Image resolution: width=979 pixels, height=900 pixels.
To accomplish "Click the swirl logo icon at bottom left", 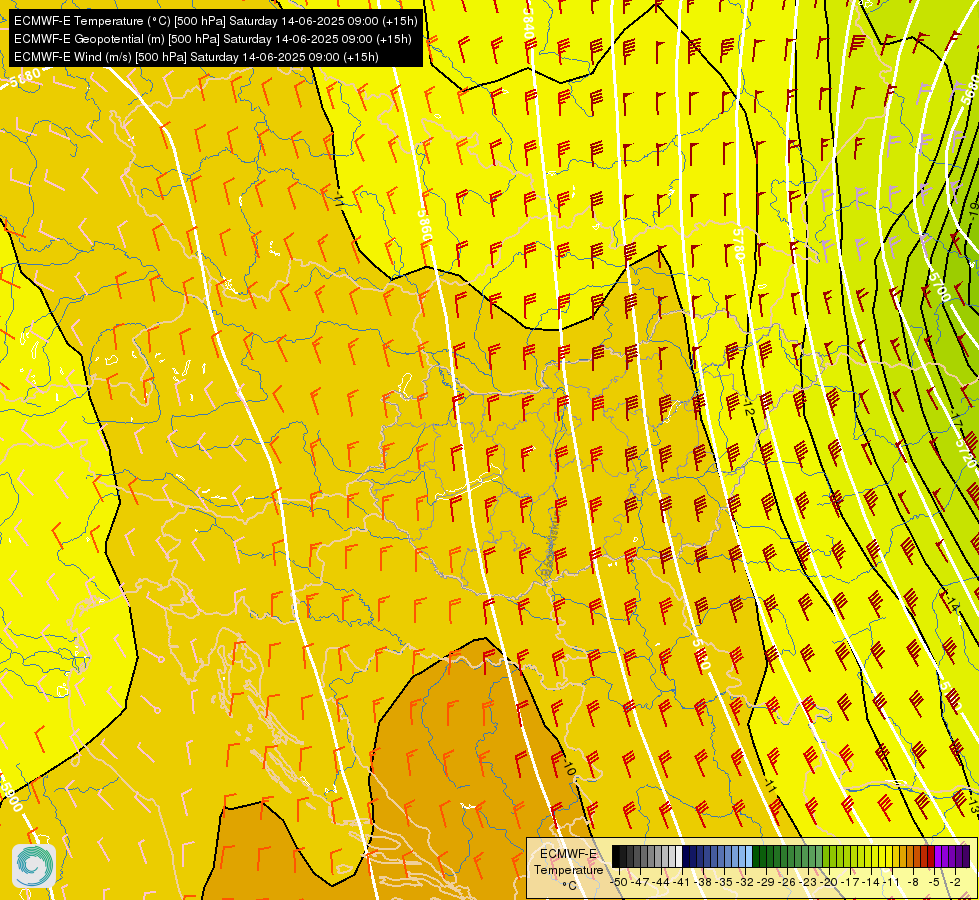I will pos(34,866).
